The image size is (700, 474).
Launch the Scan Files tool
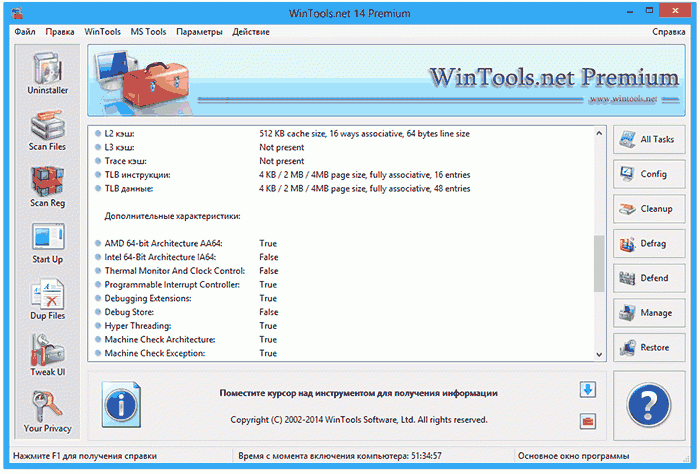pyautogui.click(x=47, y=129)
